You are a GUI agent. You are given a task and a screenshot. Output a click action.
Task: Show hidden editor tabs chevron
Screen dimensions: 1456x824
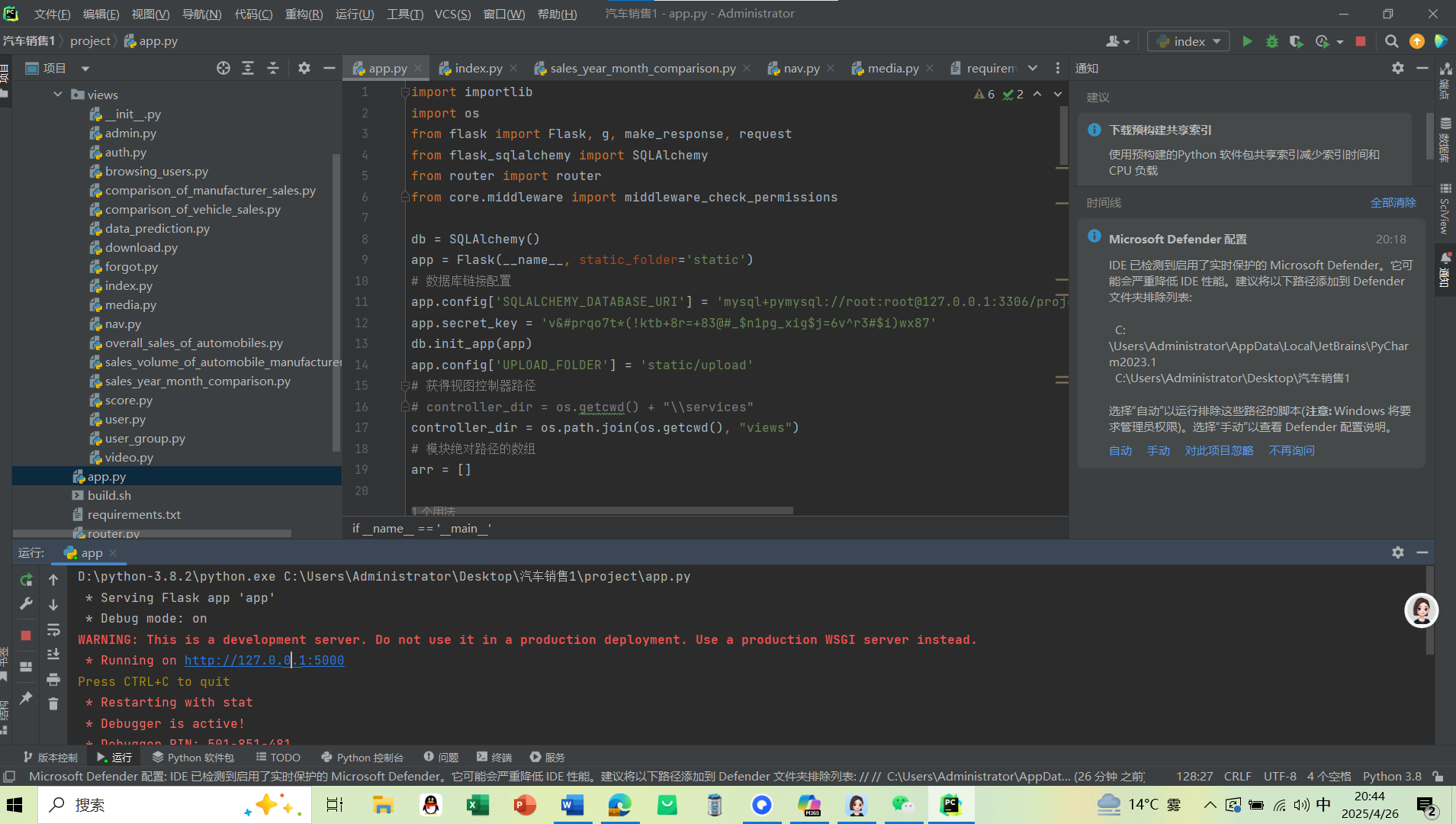(x=1033, y=68)
